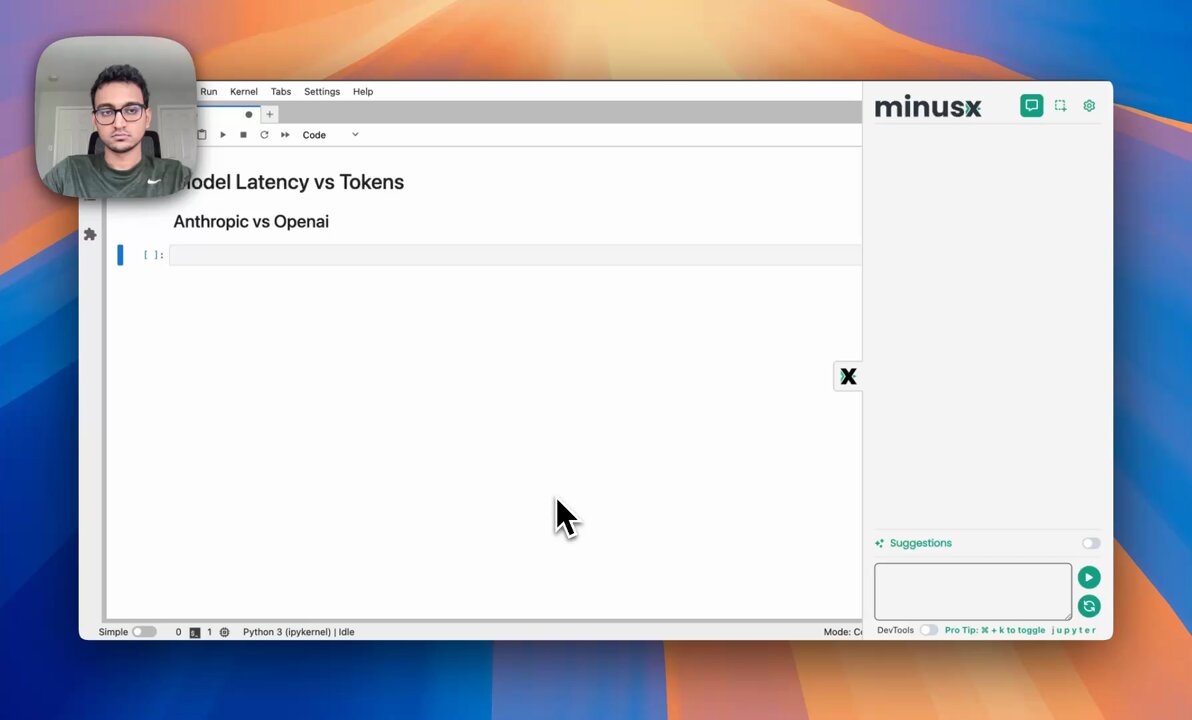
Task: Open the Tabs menu
Action: pos(281,91)
